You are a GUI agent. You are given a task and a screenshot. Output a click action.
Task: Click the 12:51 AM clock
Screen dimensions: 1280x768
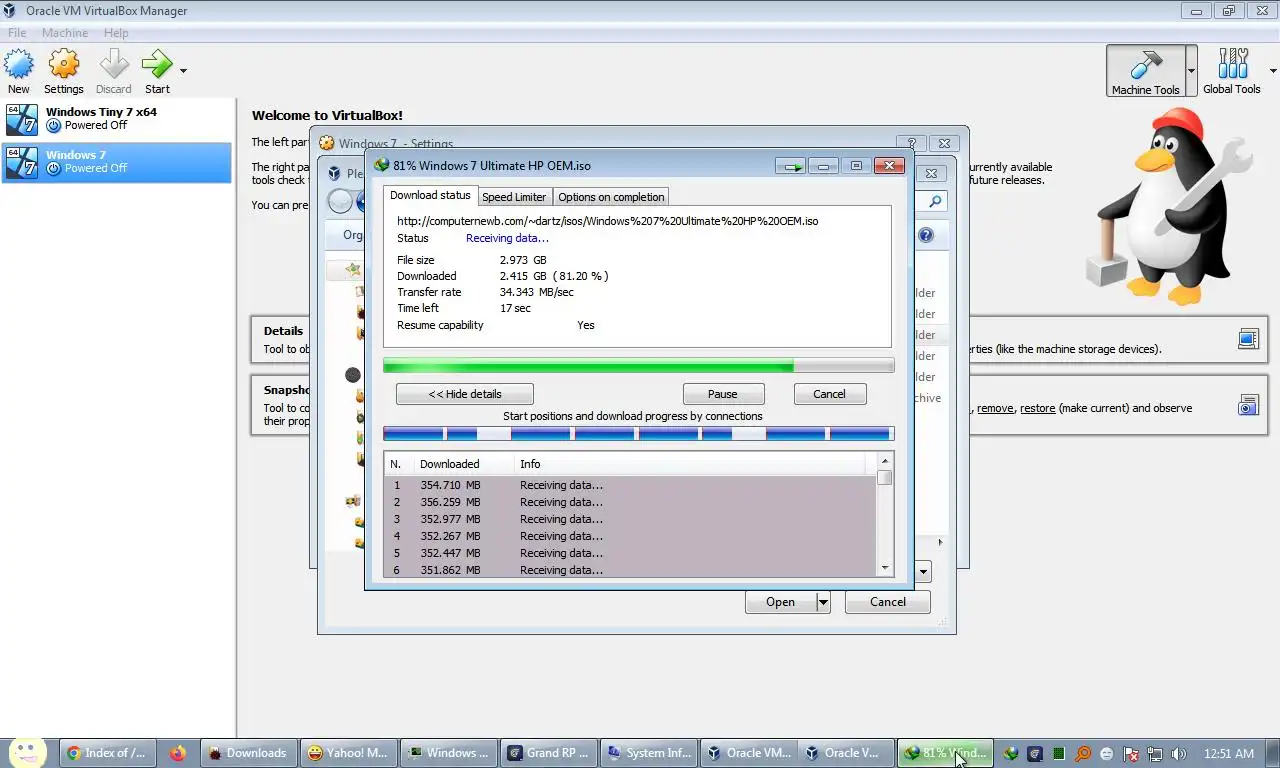click(1229, 754)
